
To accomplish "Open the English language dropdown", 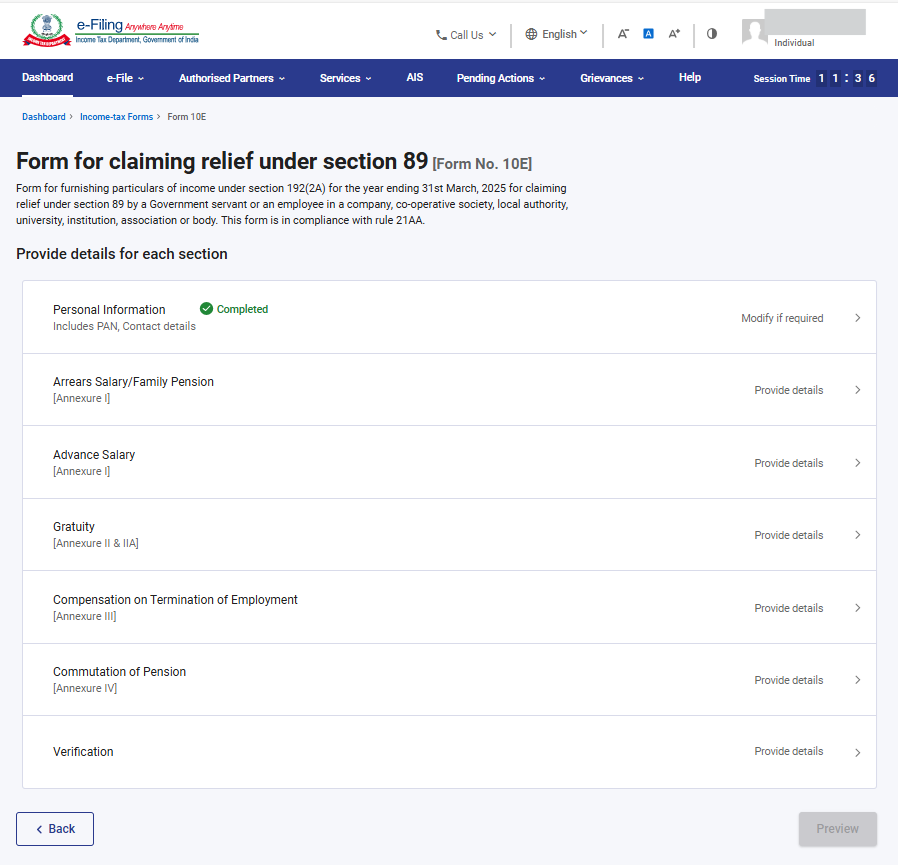I will pyautogui.click(x=557, y=34).
